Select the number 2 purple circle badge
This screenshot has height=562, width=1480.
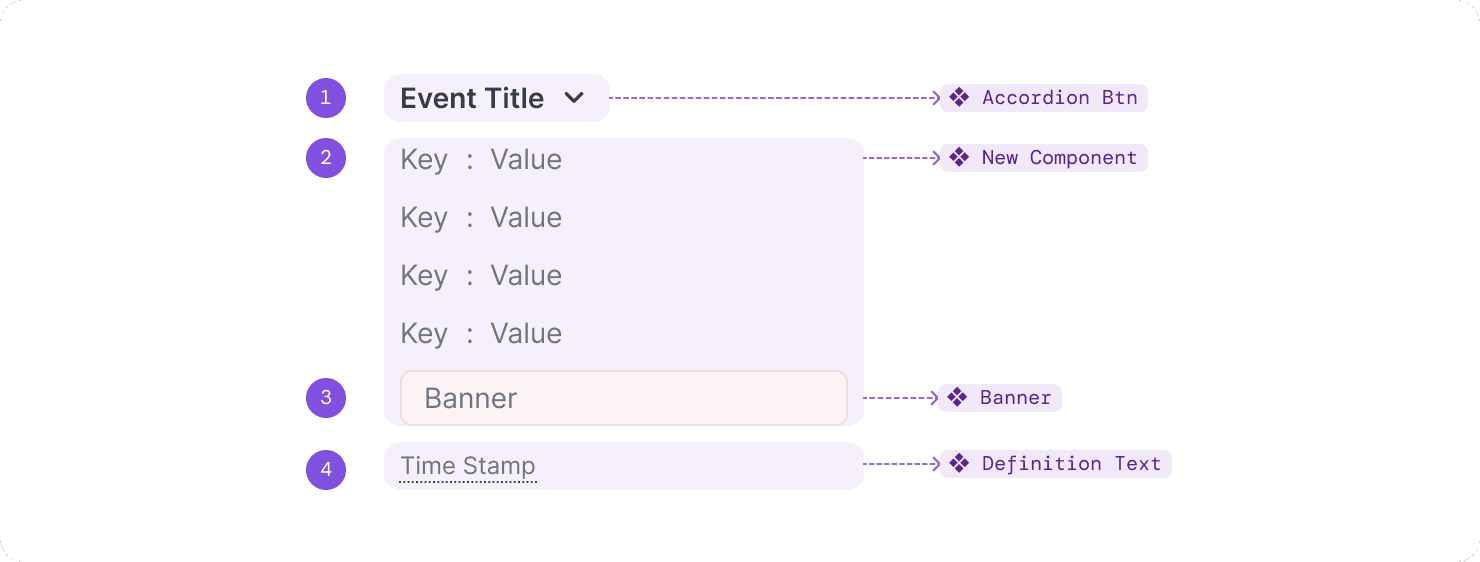(x=326, y=158)
